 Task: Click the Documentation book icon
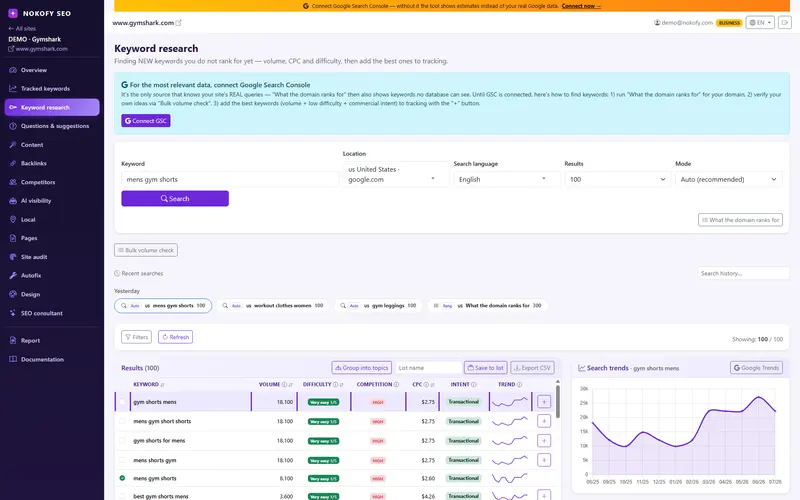click(13, 359)
